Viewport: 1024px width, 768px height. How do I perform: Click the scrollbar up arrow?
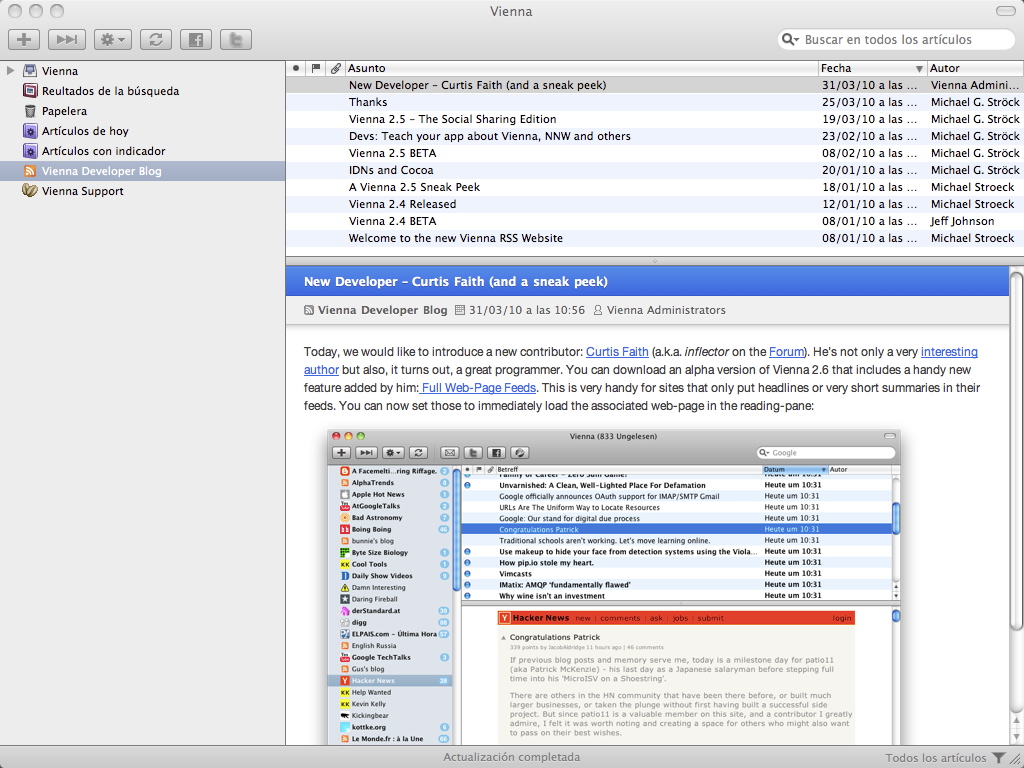click(1016, 720)
